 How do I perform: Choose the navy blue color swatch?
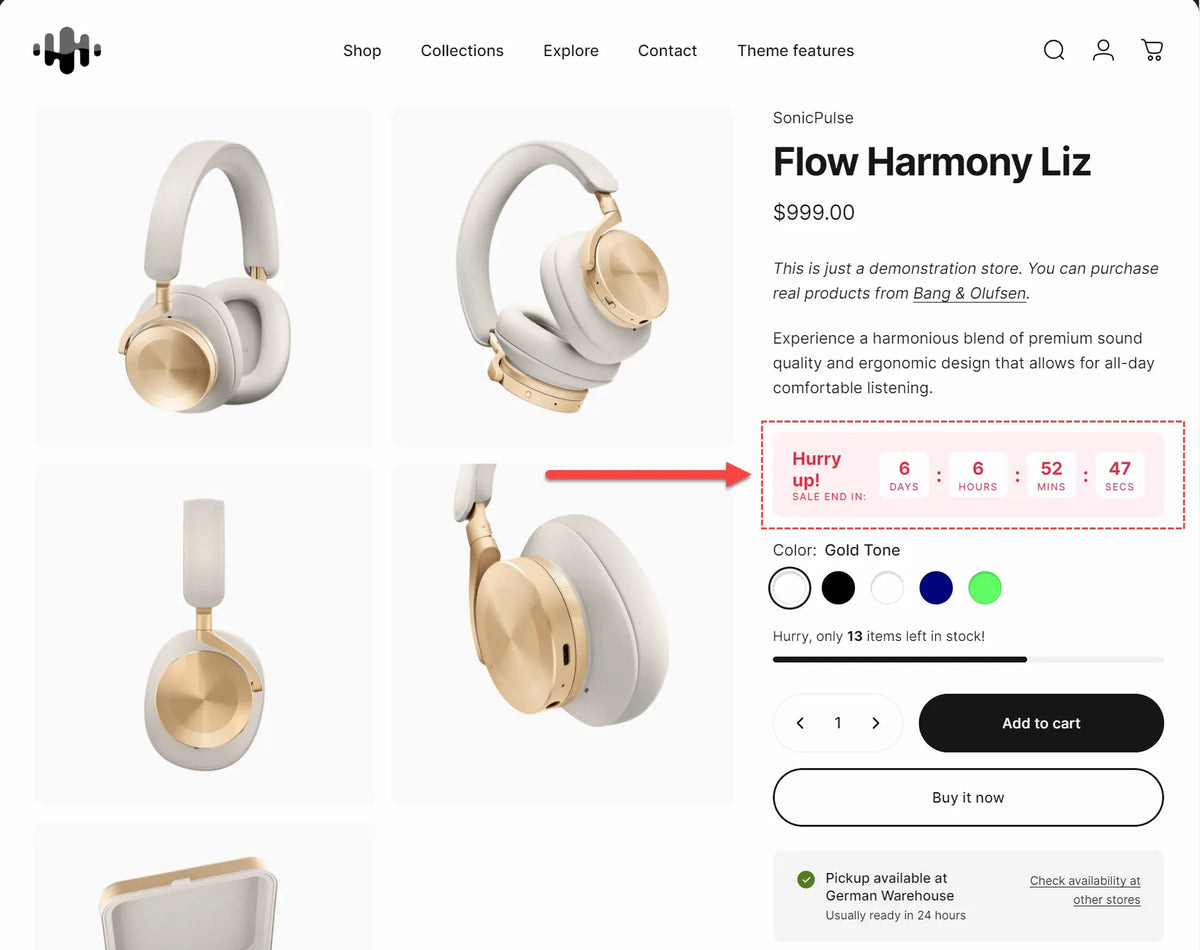(x=936, y=588)
